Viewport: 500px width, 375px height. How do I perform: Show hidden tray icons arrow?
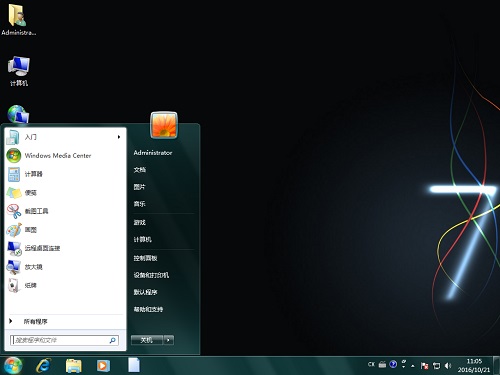pos(413,366)
